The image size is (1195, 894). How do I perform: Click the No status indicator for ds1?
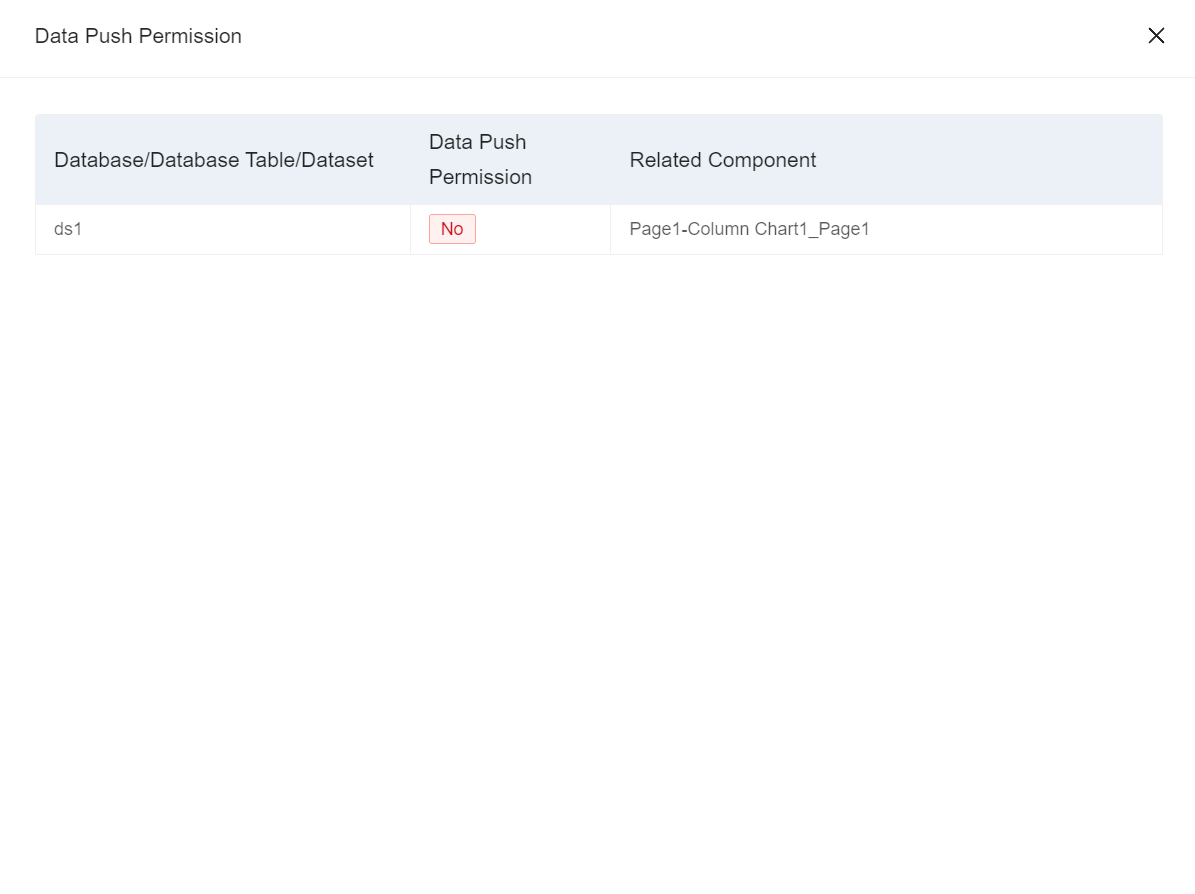(x=452, y=229)
